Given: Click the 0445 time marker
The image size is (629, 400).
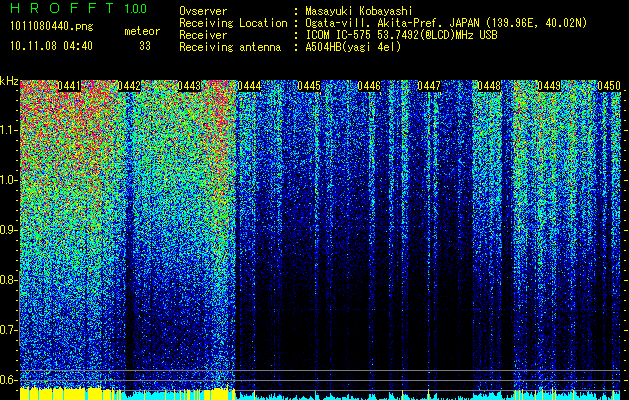Looking at the screenshot, I should [309, 86].
